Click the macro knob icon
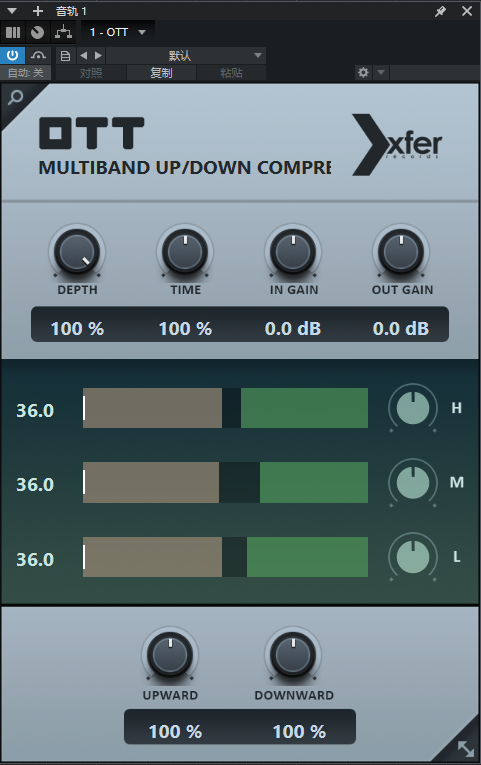This screenshot has height=765, width=481. 38,33
